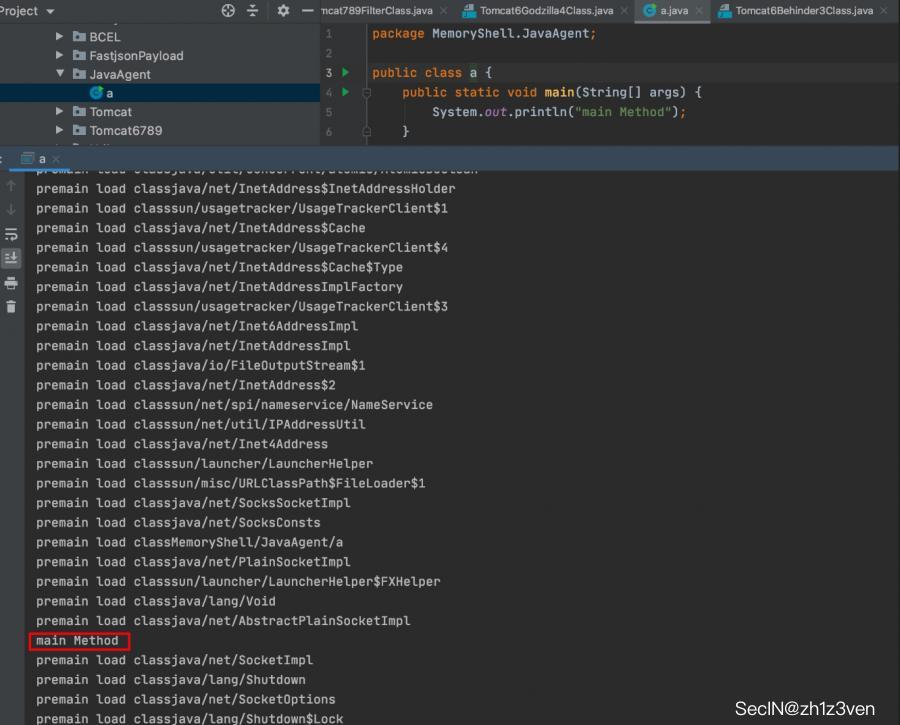
Task: Toggle code fold marker beside main method
Action: pyautogui.click(x=367, y=92)
